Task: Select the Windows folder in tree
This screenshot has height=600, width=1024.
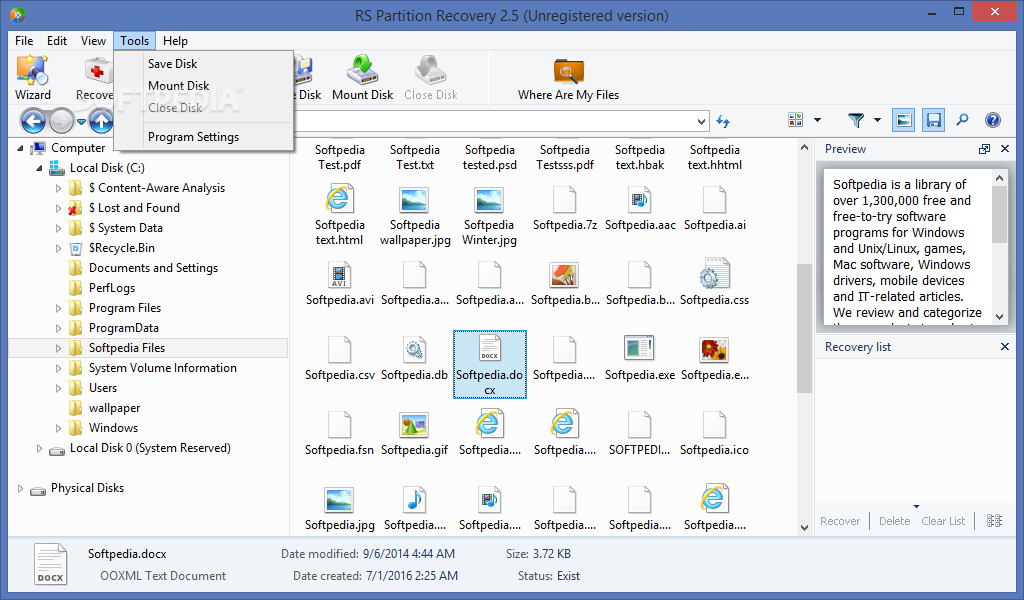Action: pos(113,428)
